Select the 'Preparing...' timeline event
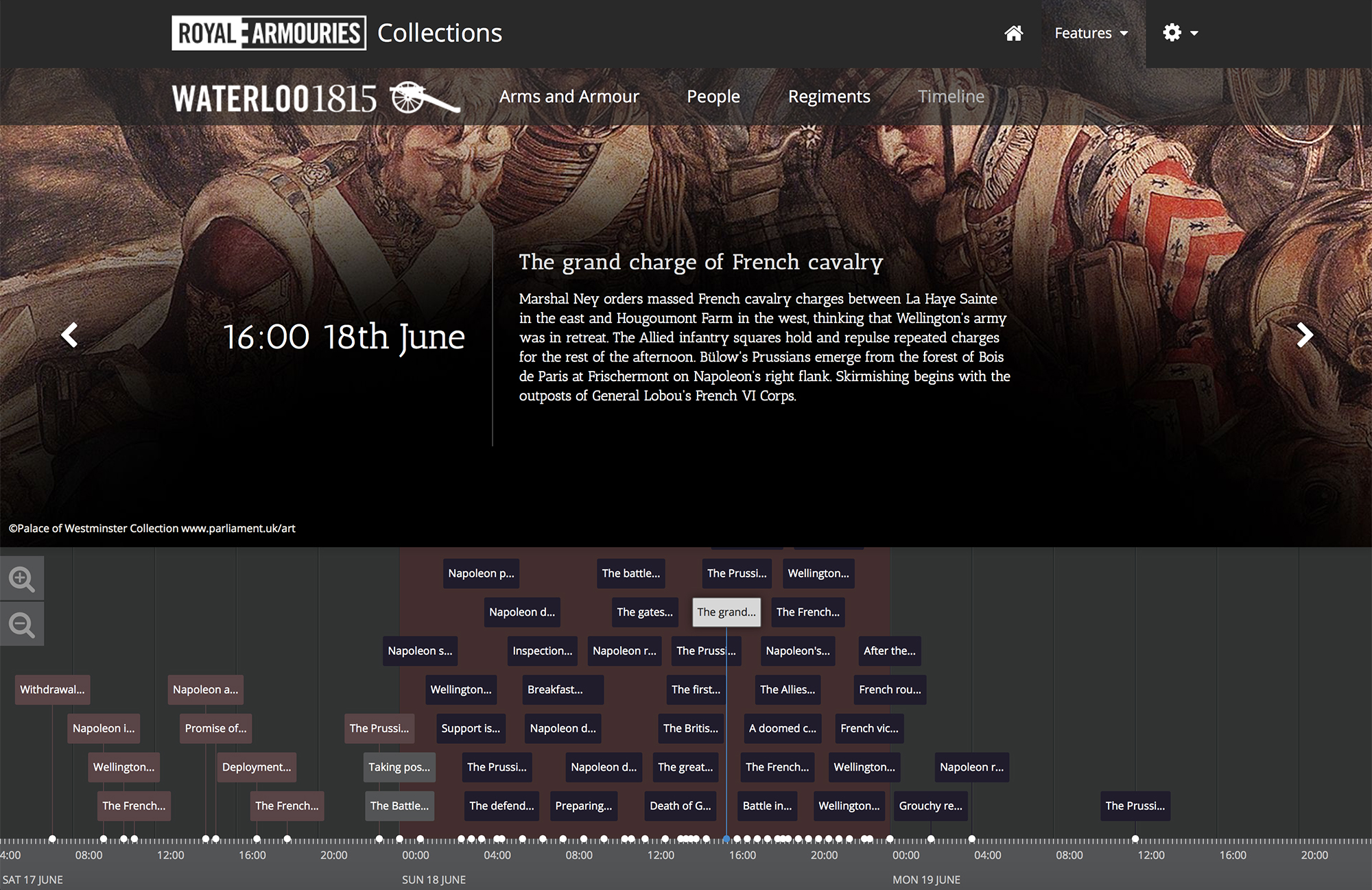The image size is (1372, 890). tap(584, 806)
